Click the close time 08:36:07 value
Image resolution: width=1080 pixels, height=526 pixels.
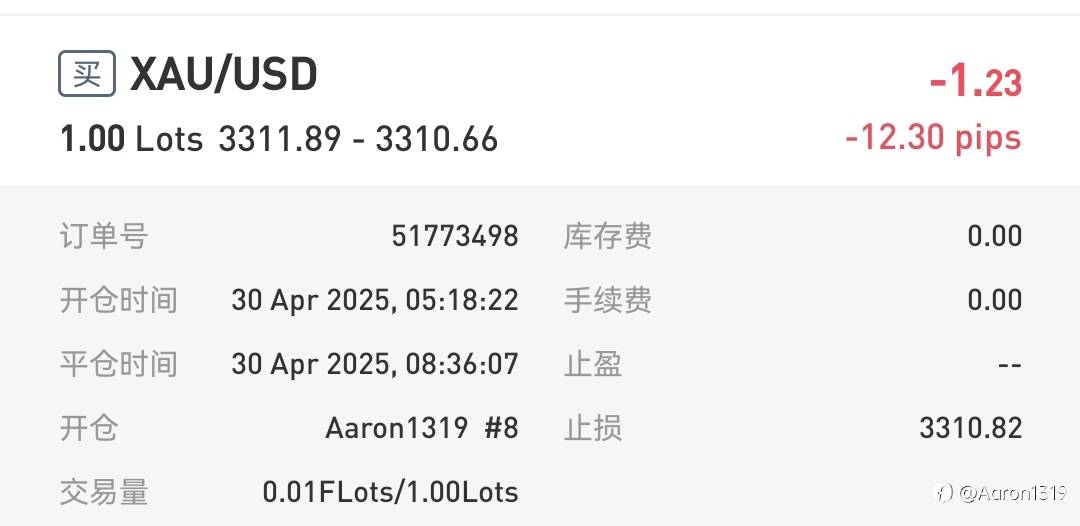pyautogui.click(x=374, y=364)
